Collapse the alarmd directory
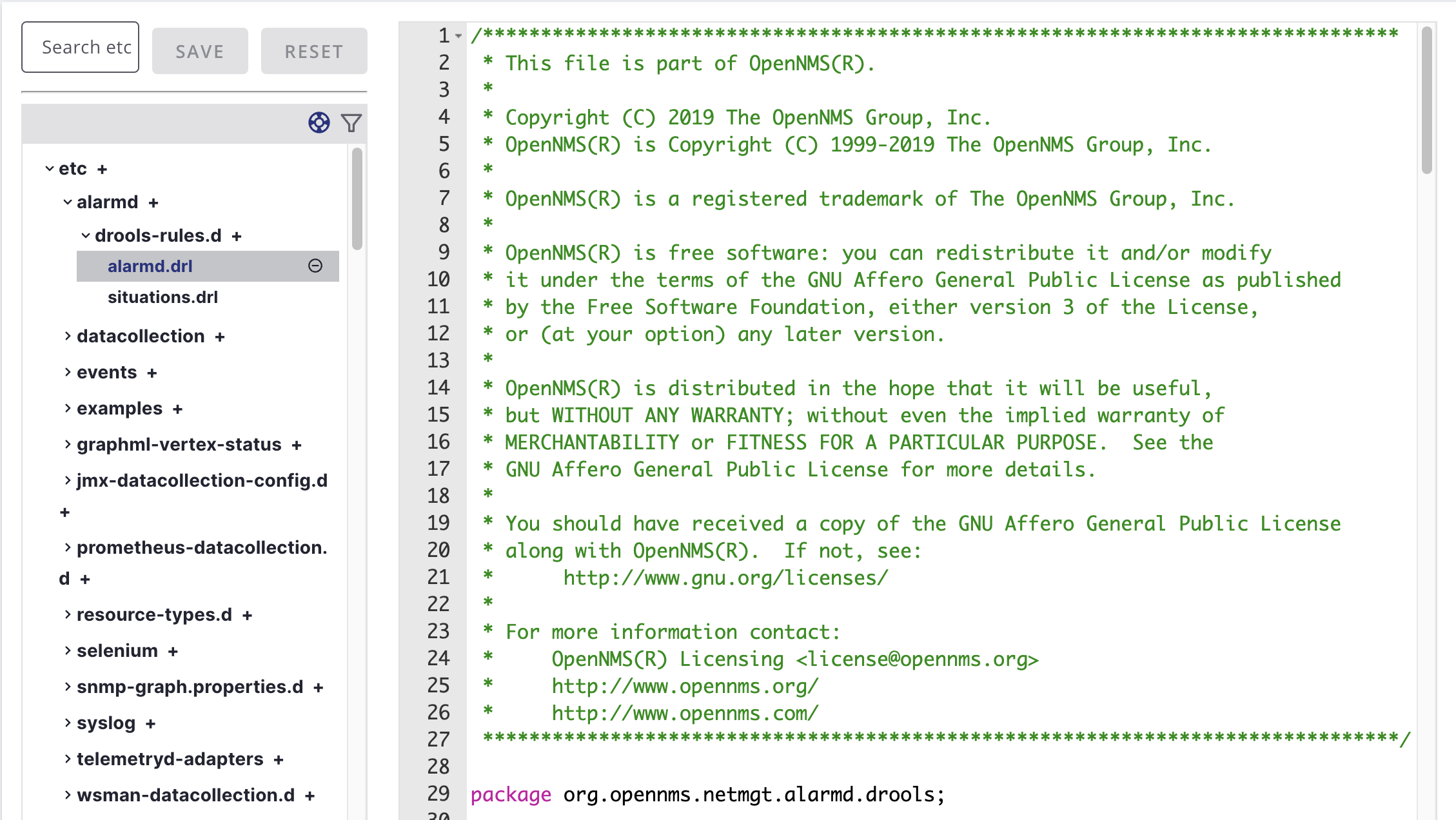 [64, 202]
